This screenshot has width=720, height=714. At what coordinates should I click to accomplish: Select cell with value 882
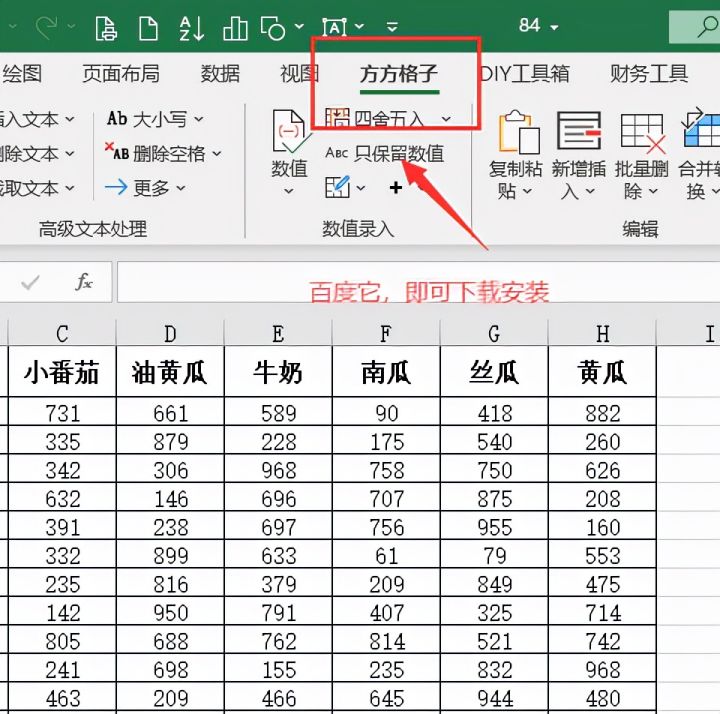click(x=602, y=412)
